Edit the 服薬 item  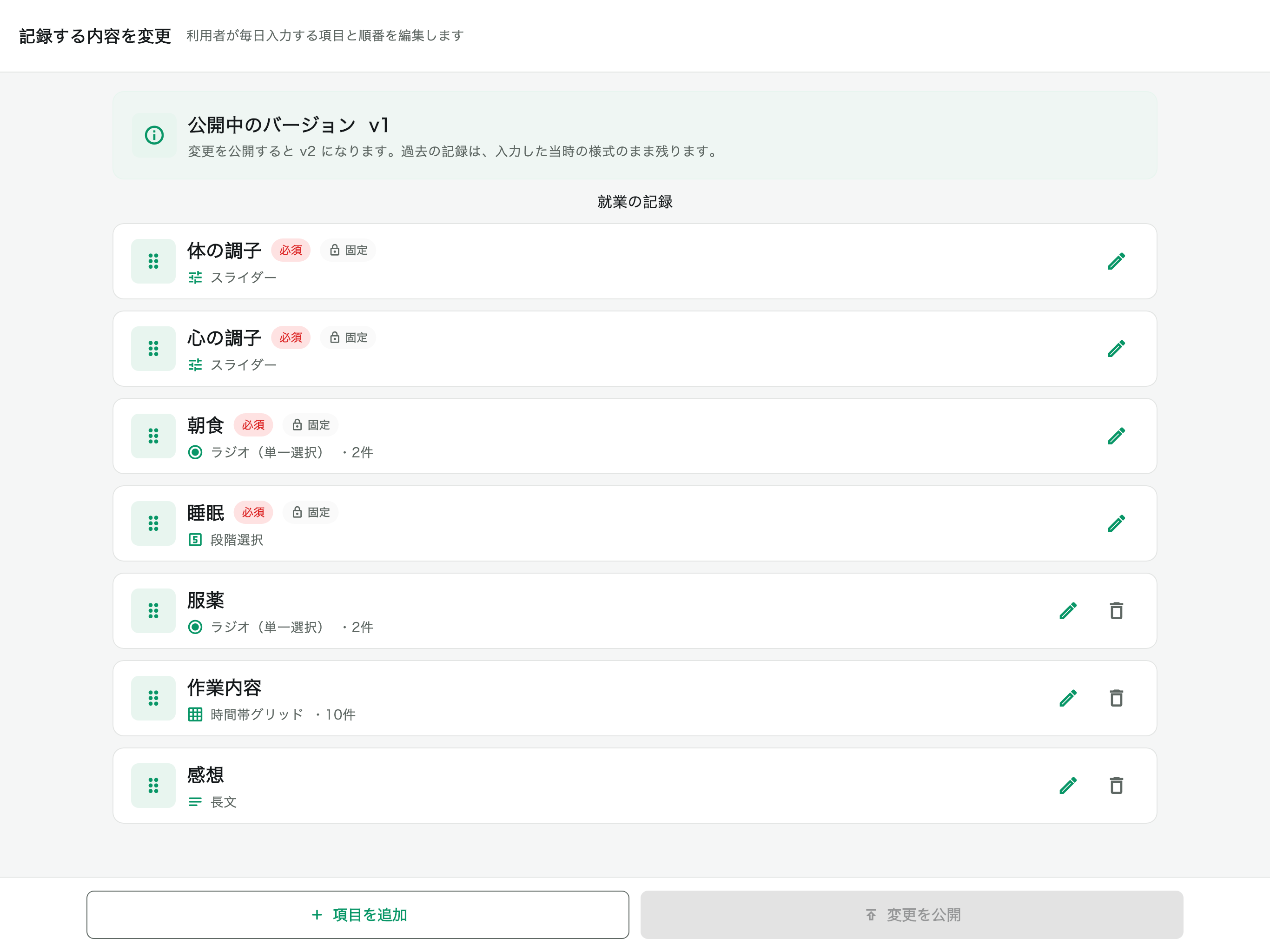[x=1068, y=610]
